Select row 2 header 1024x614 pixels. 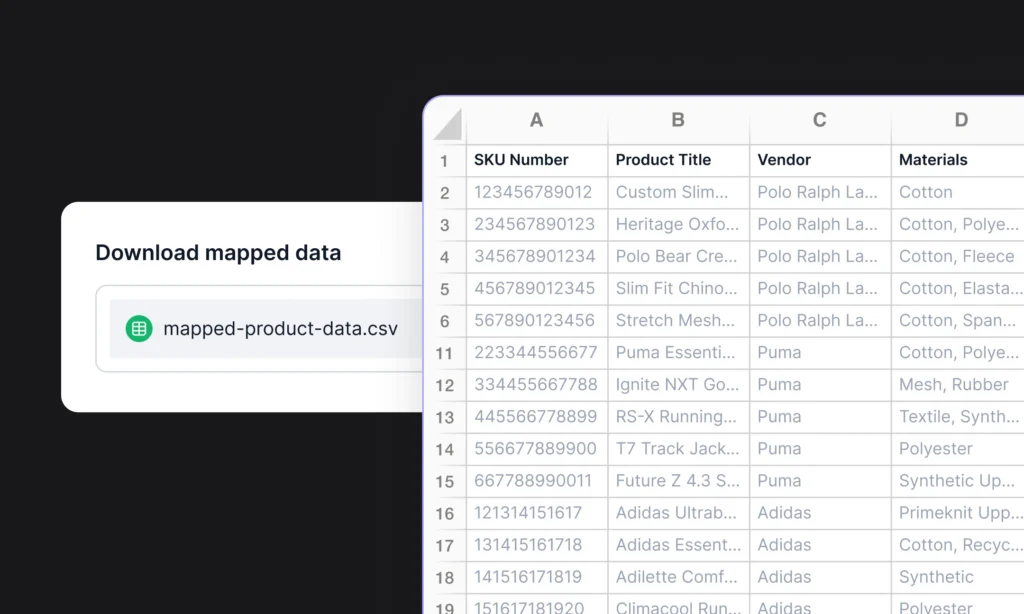click(445, 192)
